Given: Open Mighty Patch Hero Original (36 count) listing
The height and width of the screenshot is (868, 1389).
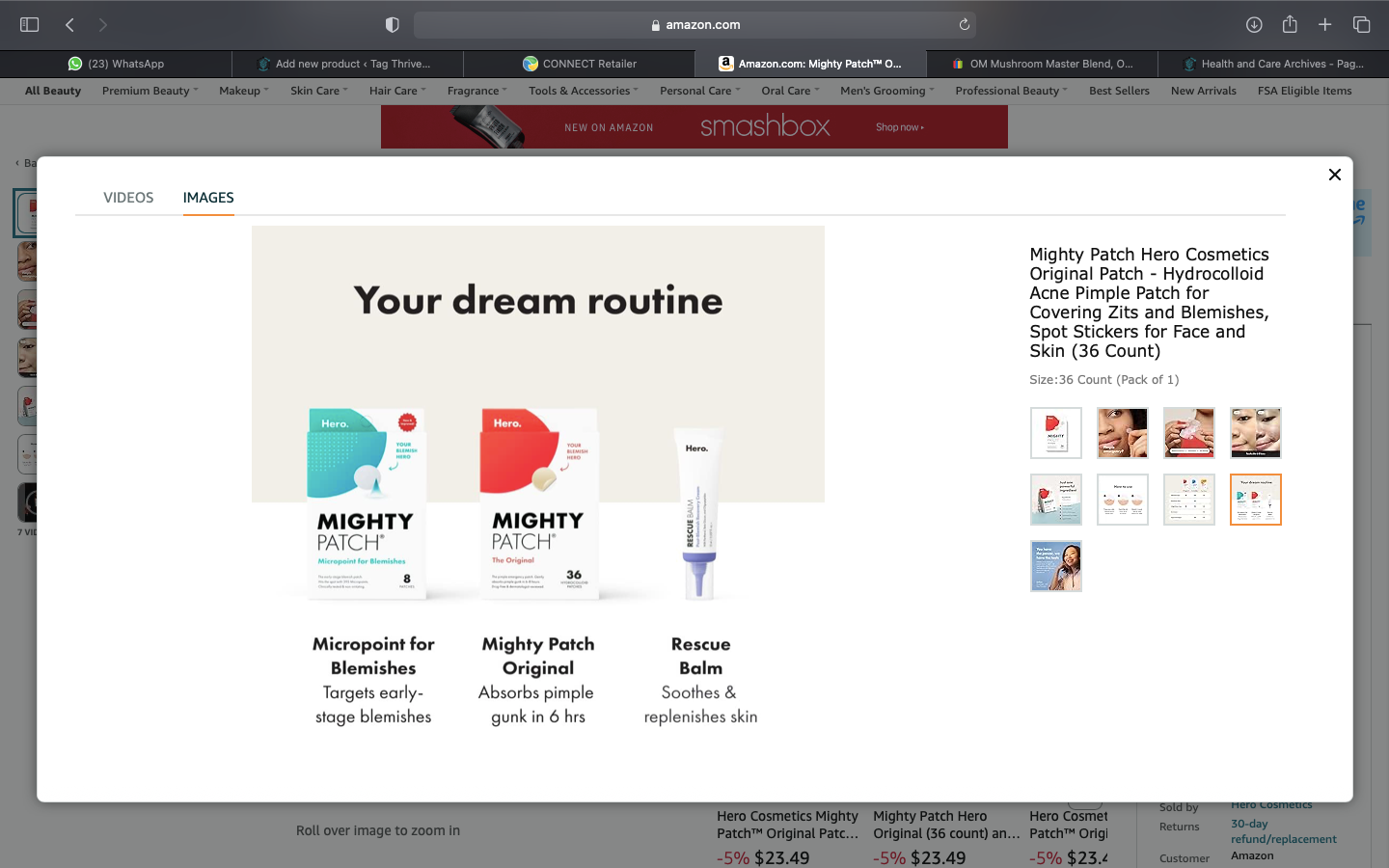Looking at the screenshot, I should (x=945, y=825).
